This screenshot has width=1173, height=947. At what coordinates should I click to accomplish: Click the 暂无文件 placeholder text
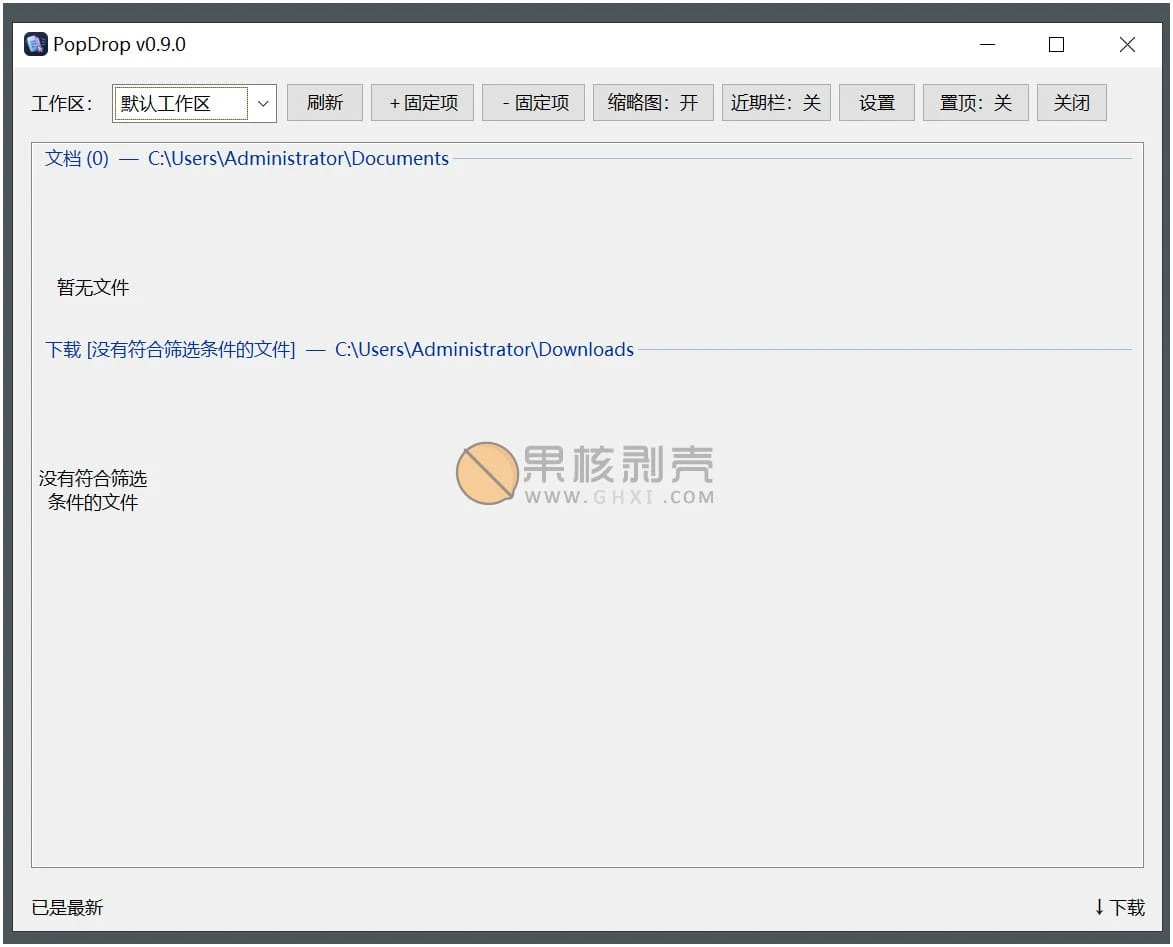[93, 287]
